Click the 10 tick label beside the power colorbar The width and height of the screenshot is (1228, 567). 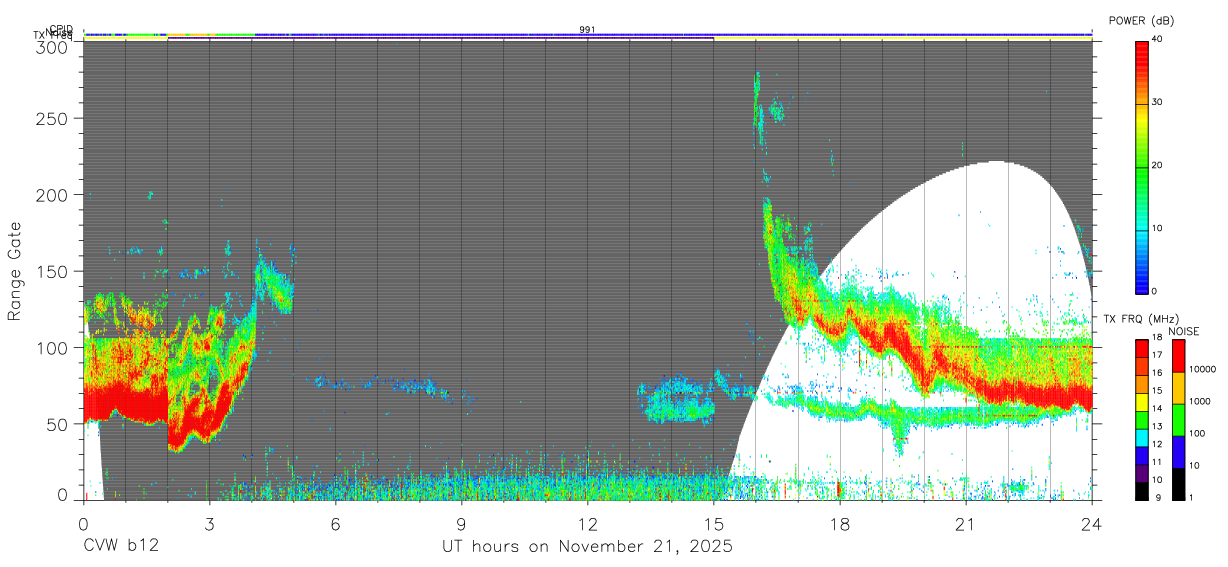tap(1155, 228)
